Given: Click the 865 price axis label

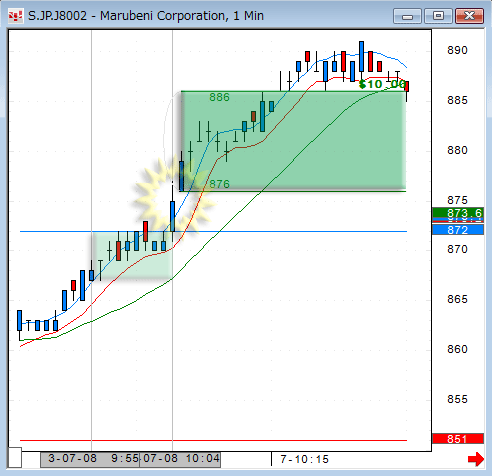Looking at the screenshot, I should (x=457, y=299).
